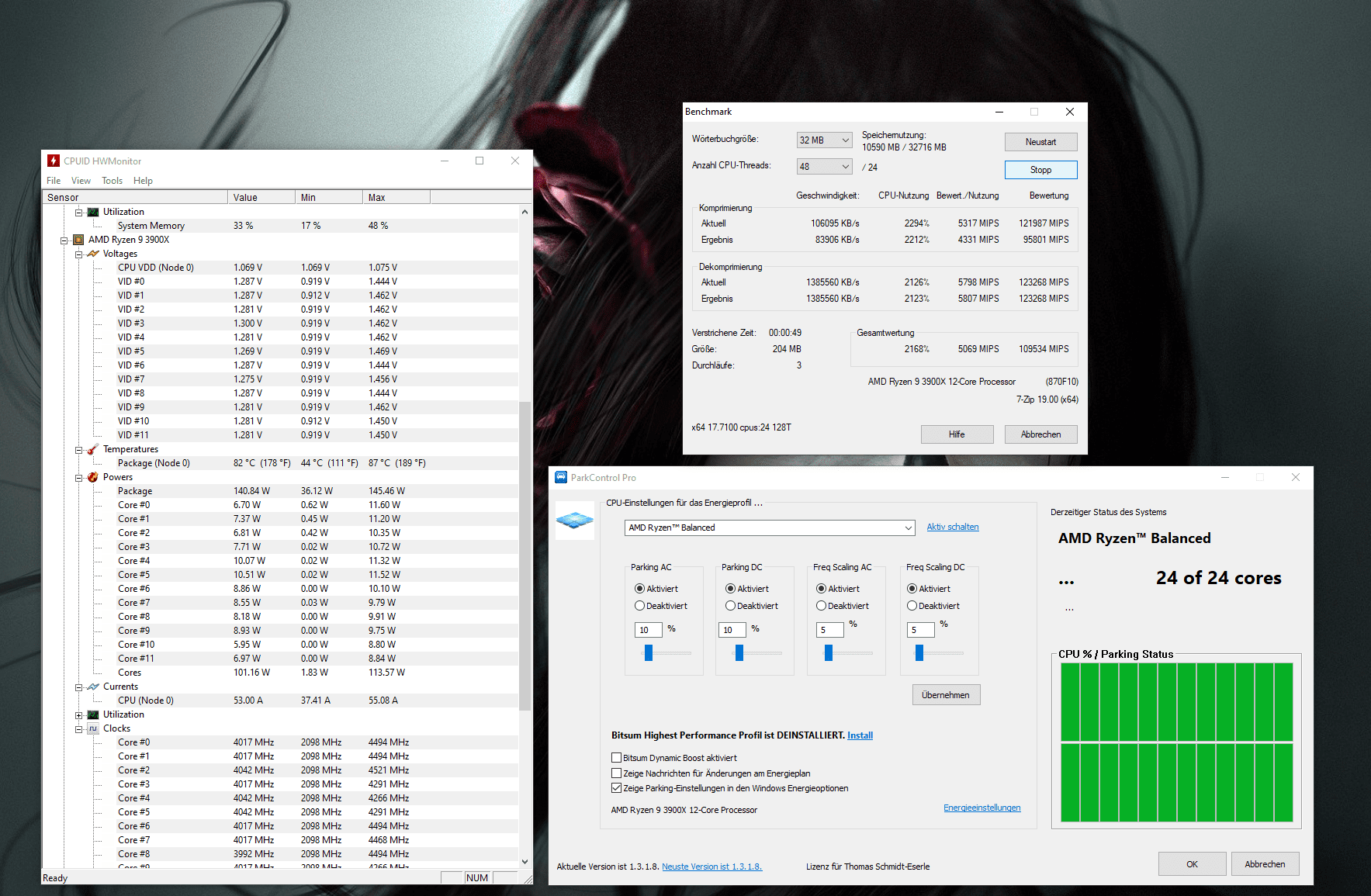Click the Parking AC percent input field
This screenshot has height=896, width=1371.
(649, 630)
